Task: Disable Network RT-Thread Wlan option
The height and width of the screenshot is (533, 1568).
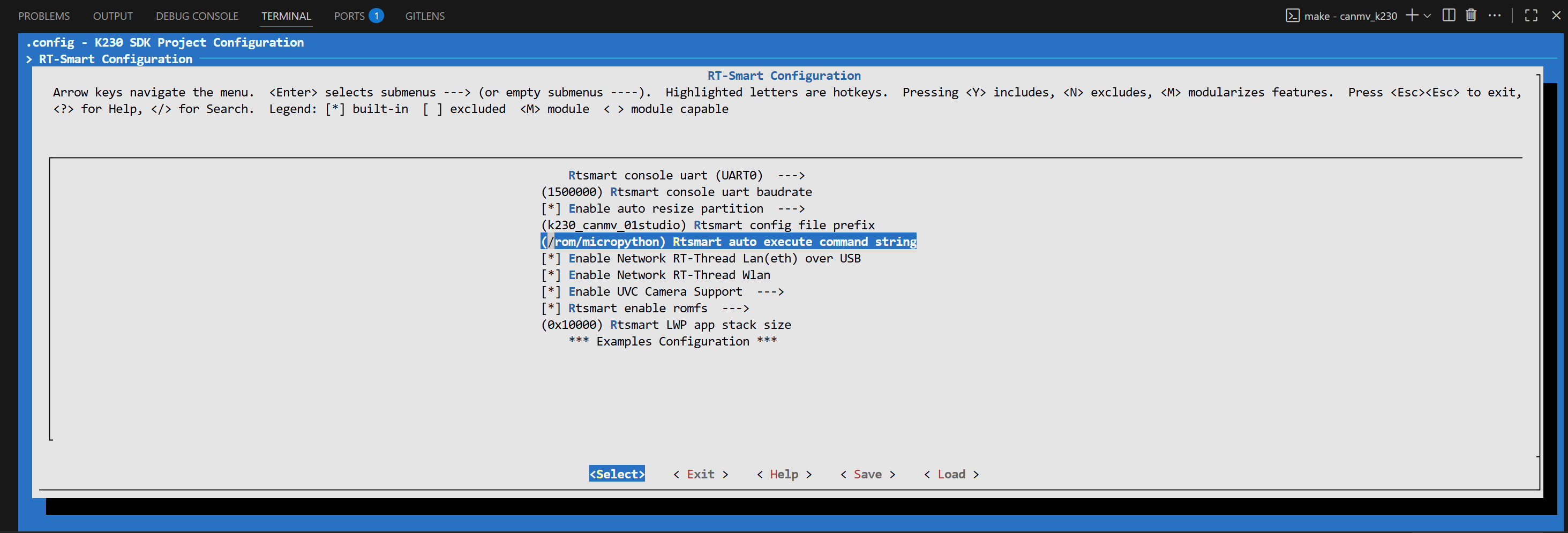Action: point(551,275)
